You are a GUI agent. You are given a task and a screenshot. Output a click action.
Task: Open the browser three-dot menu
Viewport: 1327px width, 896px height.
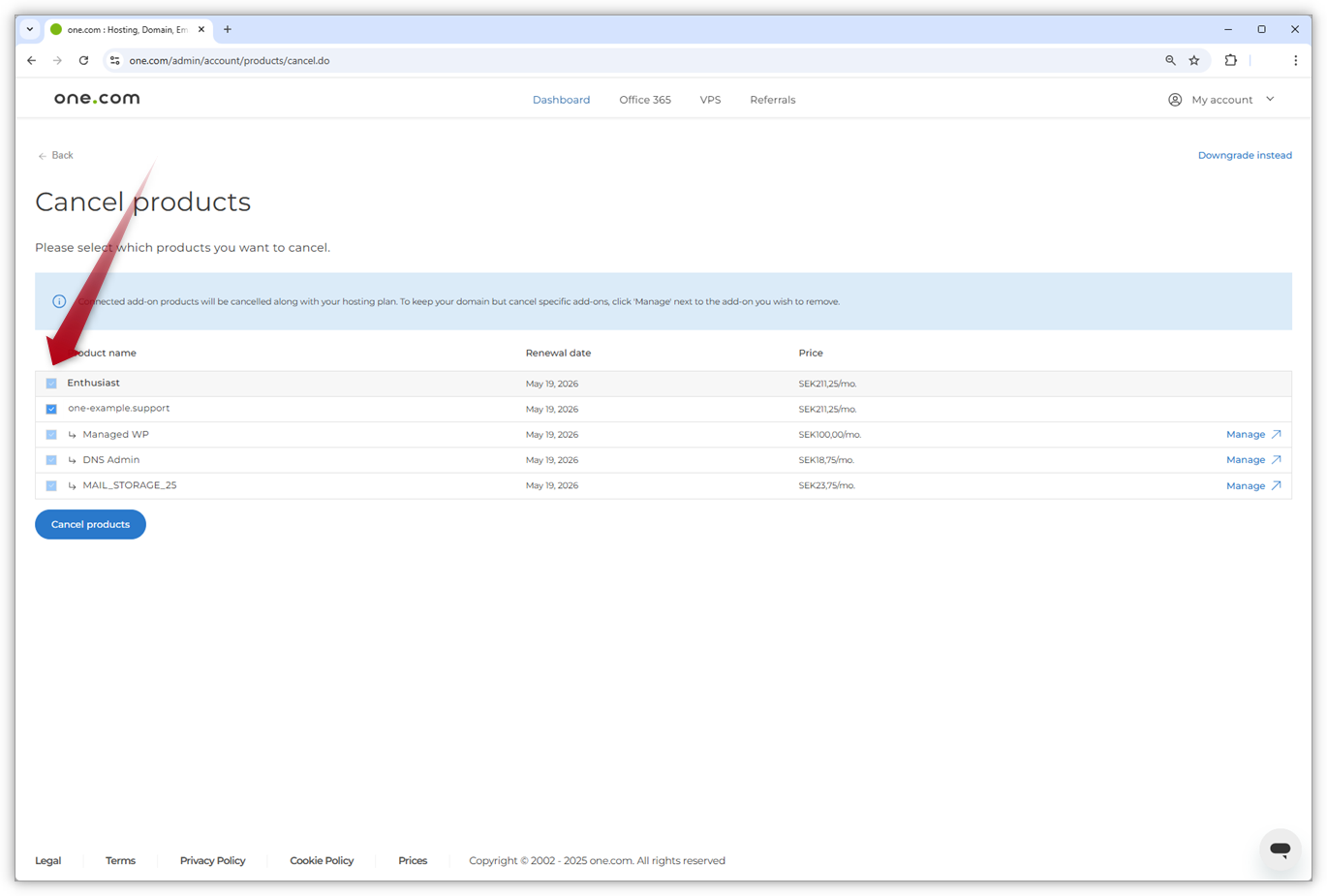[1295, 60]
